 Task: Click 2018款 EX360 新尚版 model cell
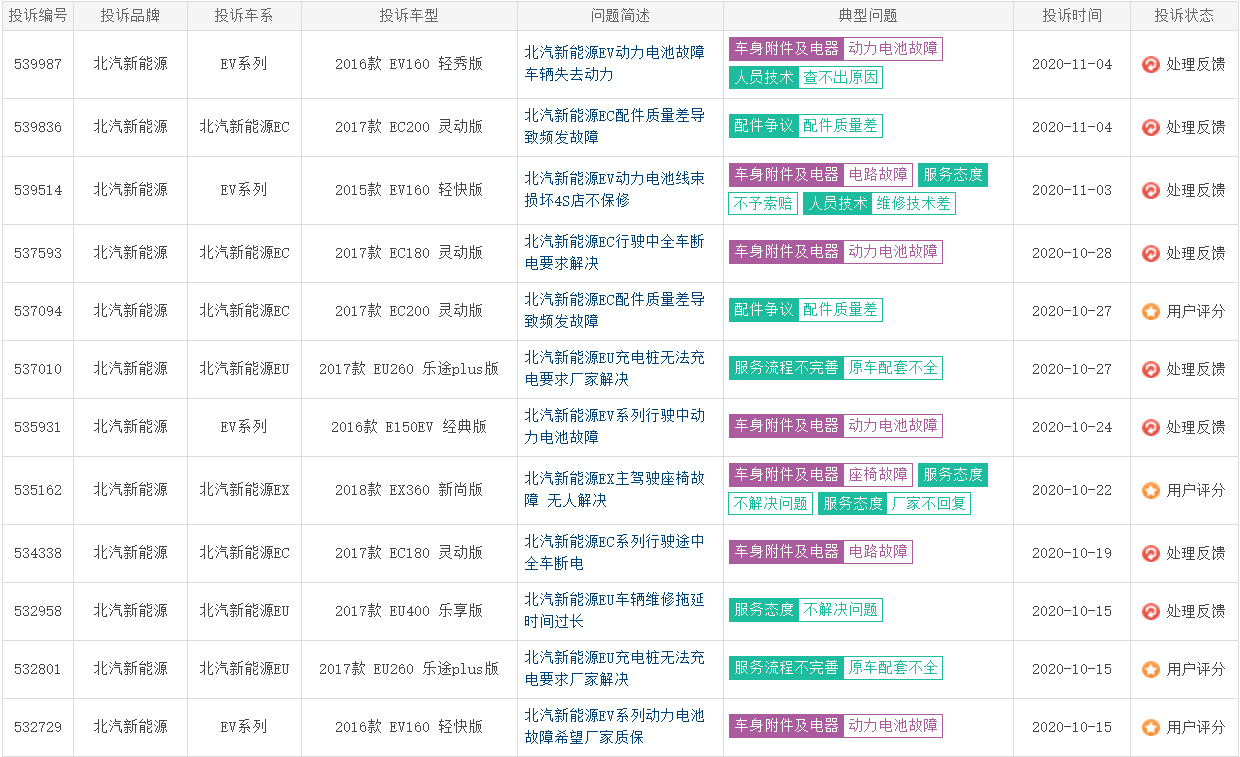tap(409, 490)
